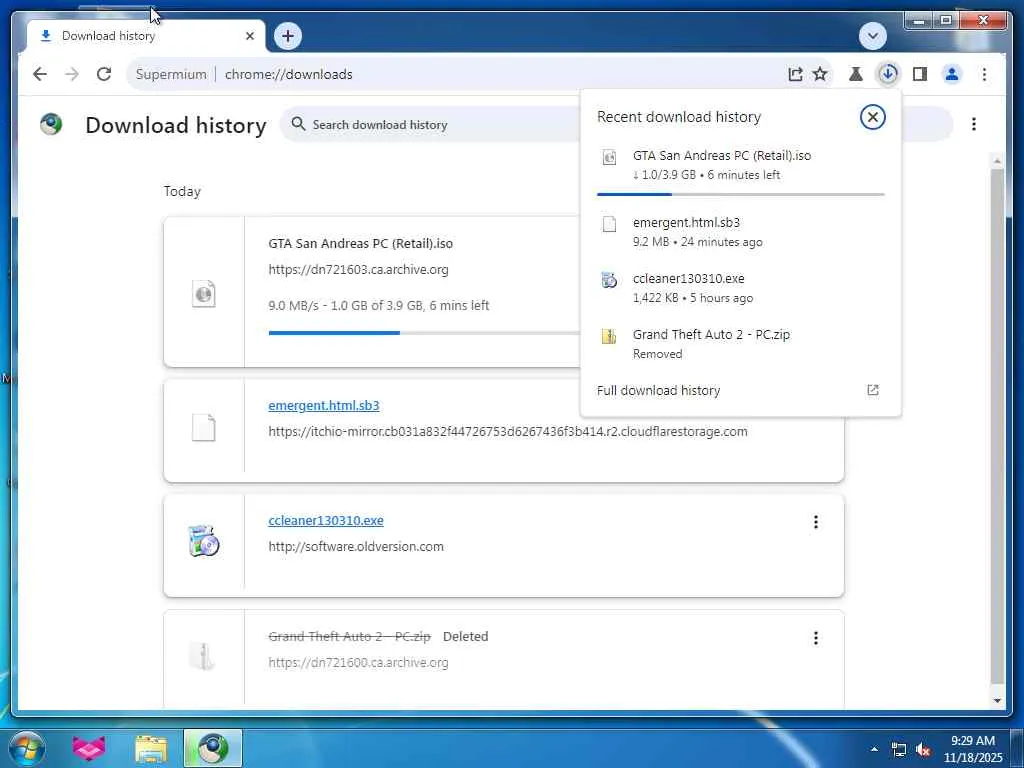Click the address bar URL chrome://downloads

click(289, 74)
